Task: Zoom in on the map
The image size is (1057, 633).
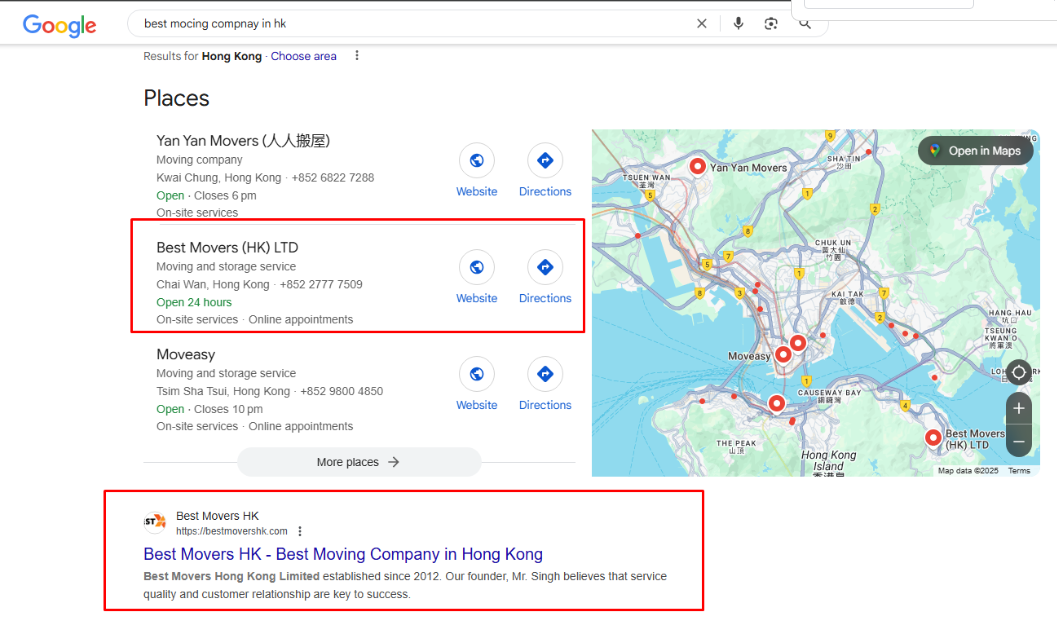Action: pos(1019,408)
